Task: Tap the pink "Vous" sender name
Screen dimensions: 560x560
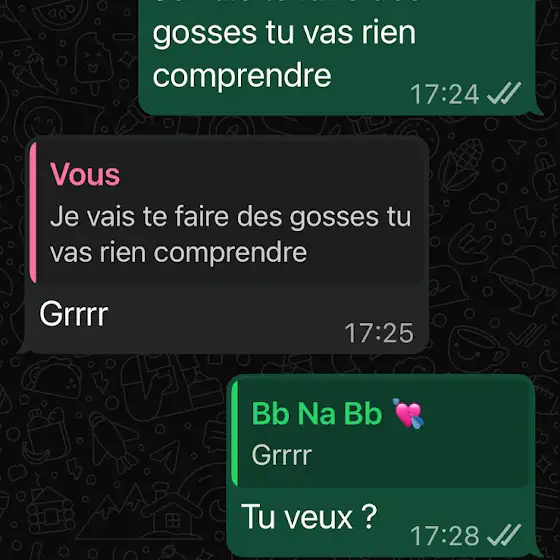Action: pyautogui.click(x=85, y=174)
